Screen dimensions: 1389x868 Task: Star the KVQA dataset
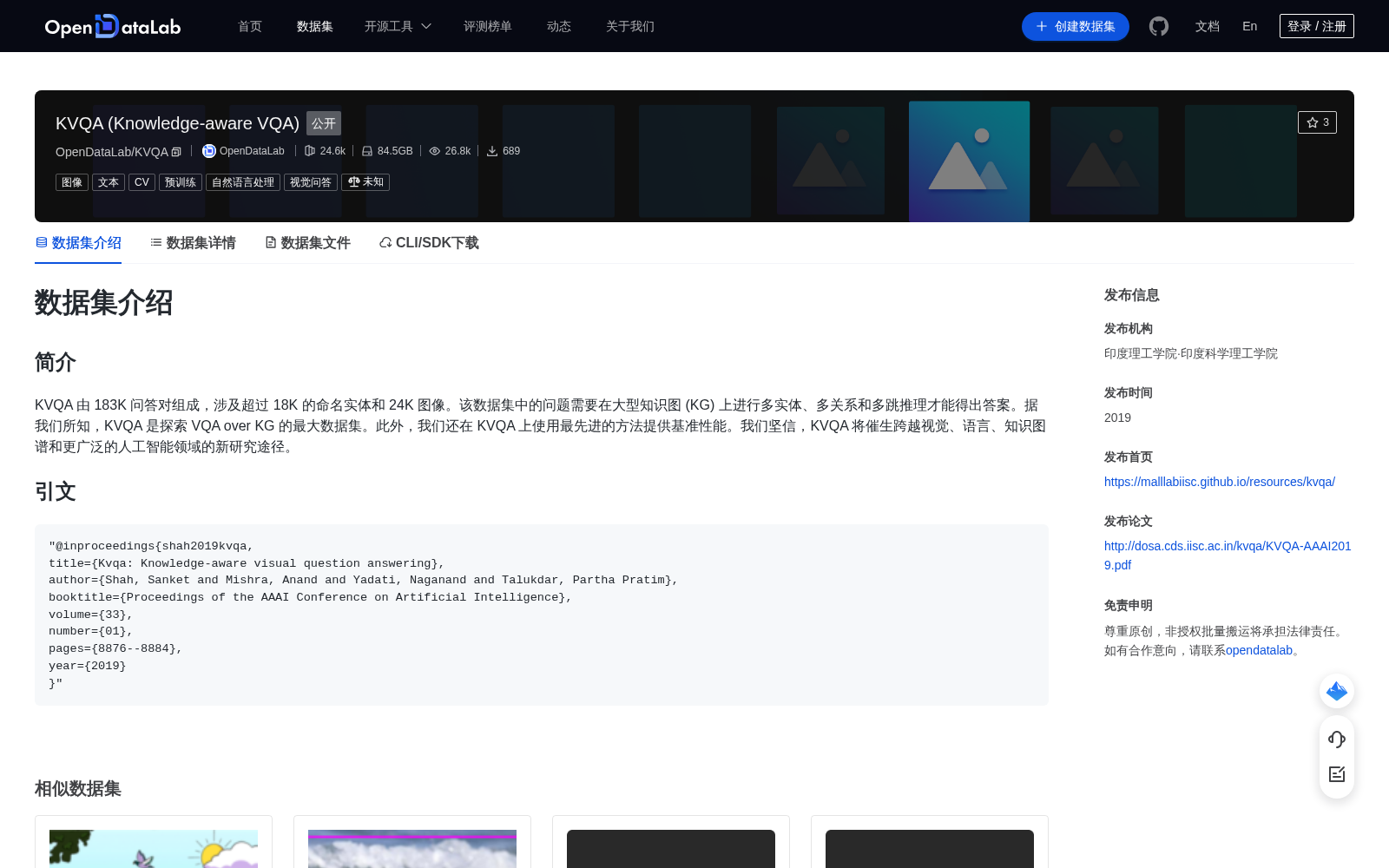coord(1317,122)
